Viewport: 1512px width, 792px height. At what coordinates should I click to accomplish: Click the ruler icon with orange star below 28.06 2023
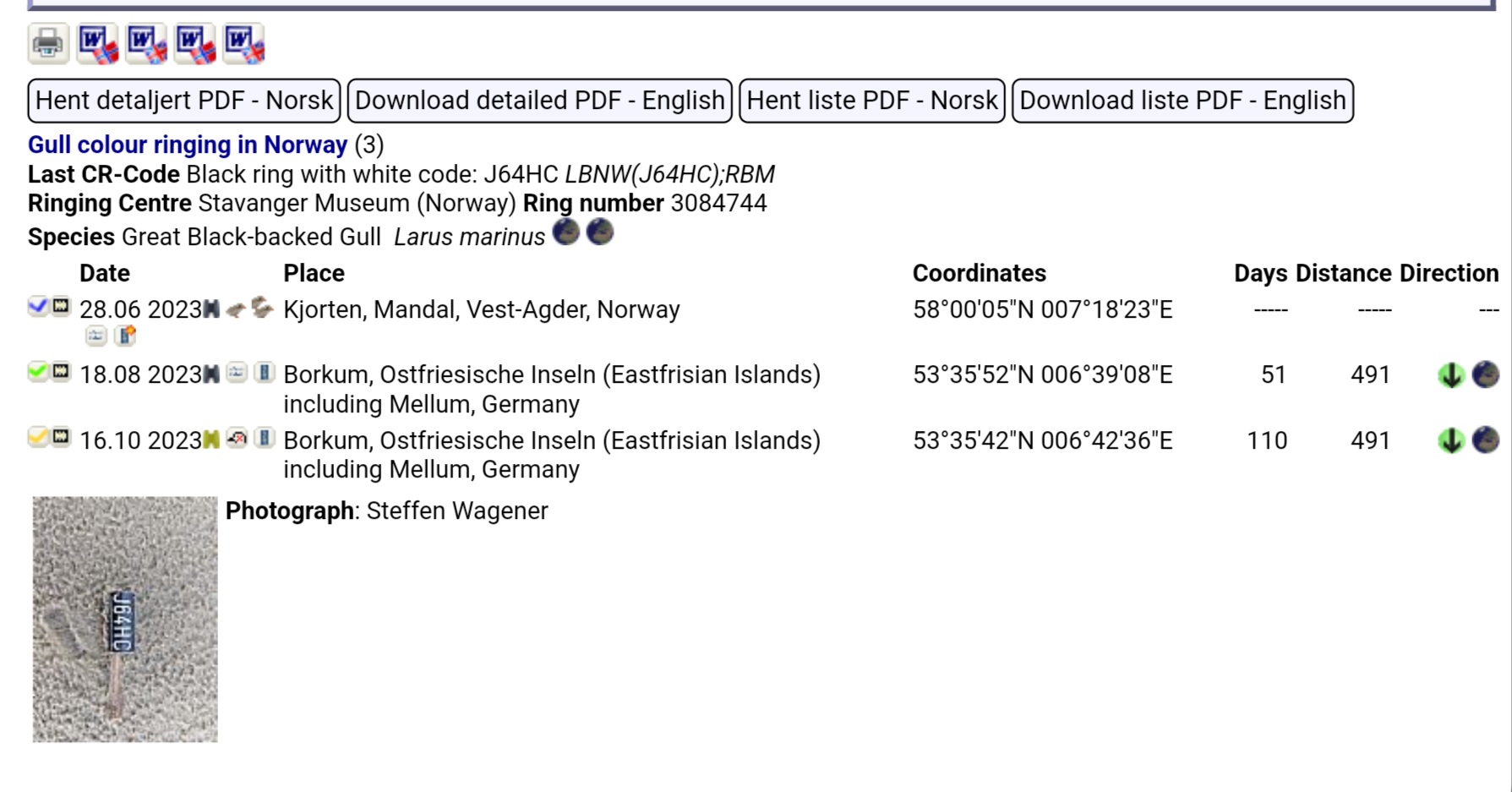(125, 336)
